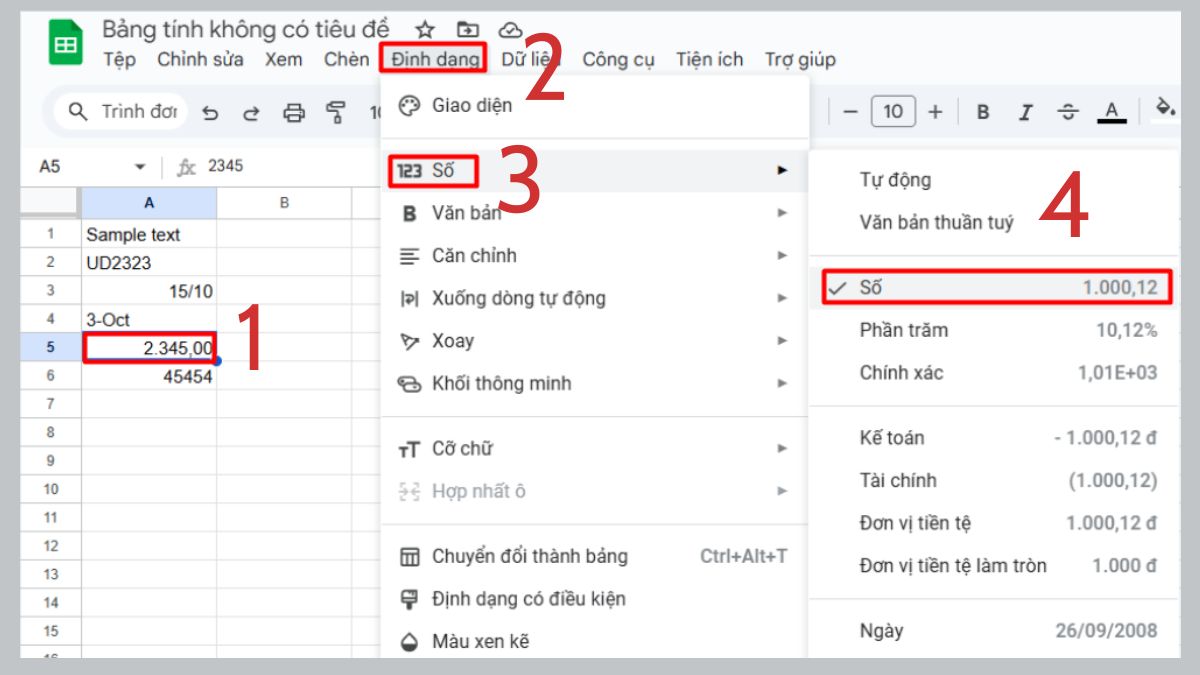Open the Chèn menu
The height and width of the screenshot is (675, 1200).
click(x=346, y=59)
